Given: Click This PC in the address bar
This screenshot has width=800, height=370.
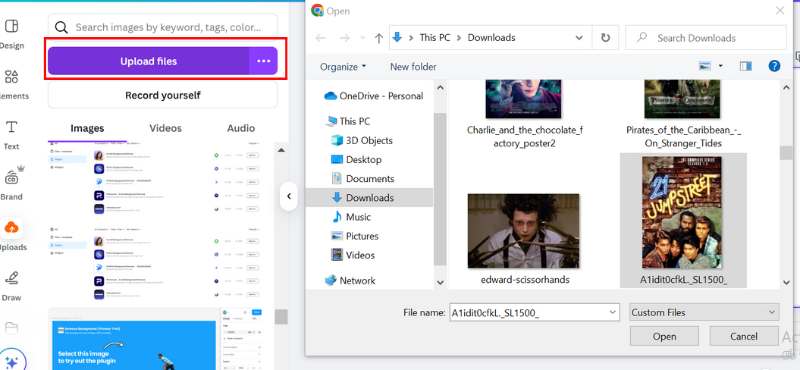Looking at the screenshot, I should tap(435, 38).
